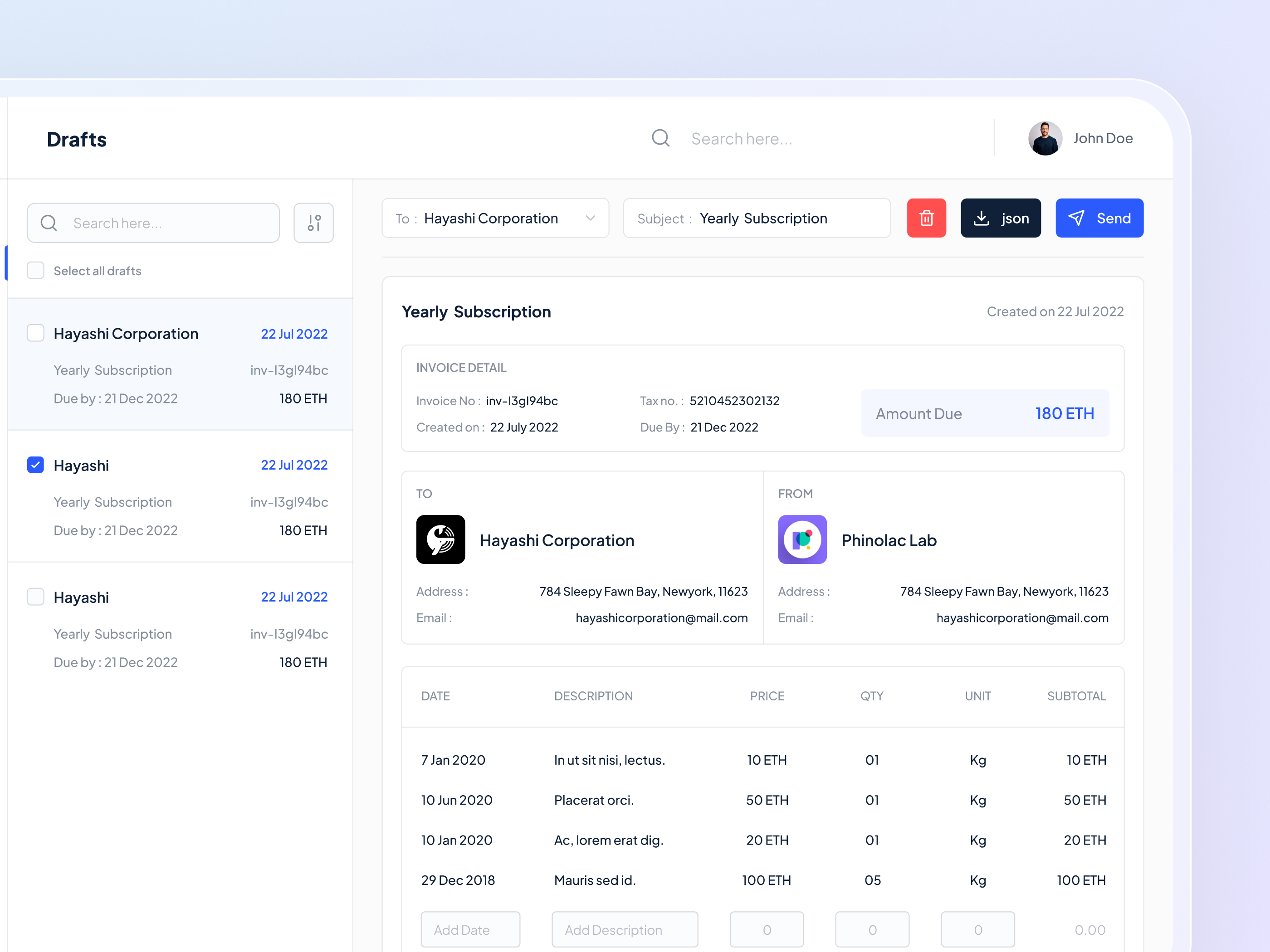Click the Phinolac Lab logo

click(802, 539)
